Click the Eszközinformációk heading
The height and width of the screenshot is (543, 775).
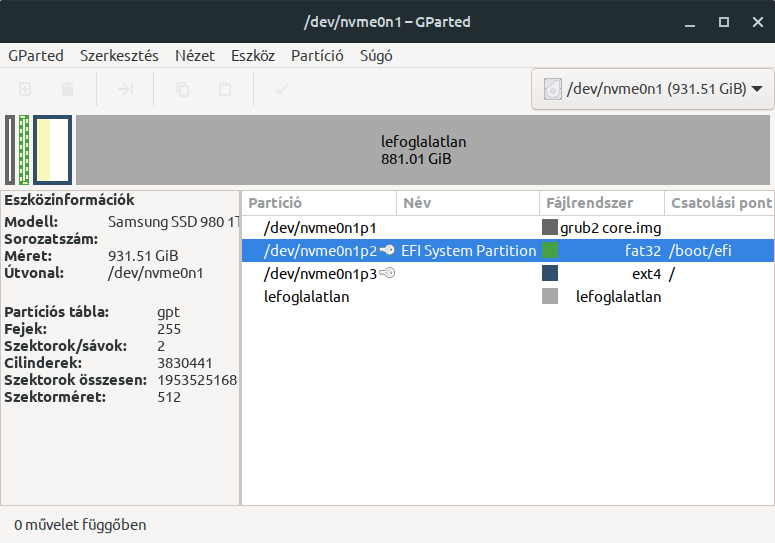69,200
